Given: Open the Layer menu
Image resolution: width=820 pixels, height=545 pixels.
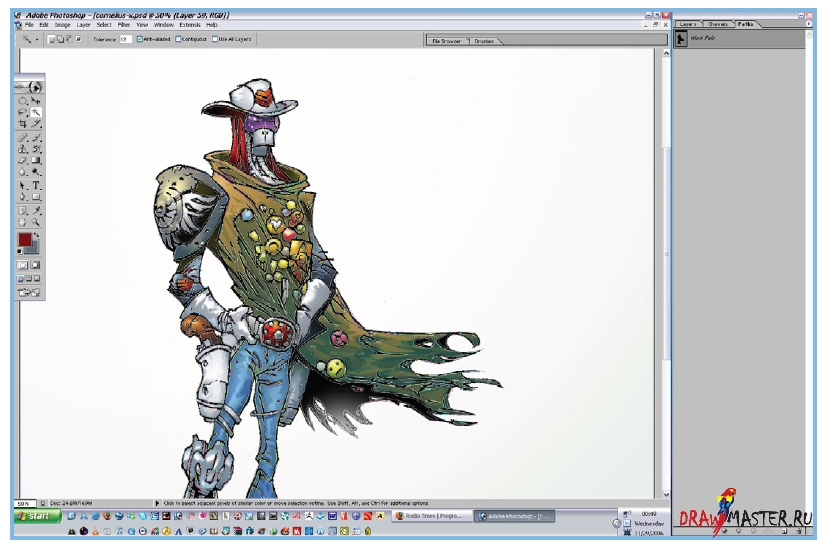Looking at the screenshot, I should tap(84, 25).
